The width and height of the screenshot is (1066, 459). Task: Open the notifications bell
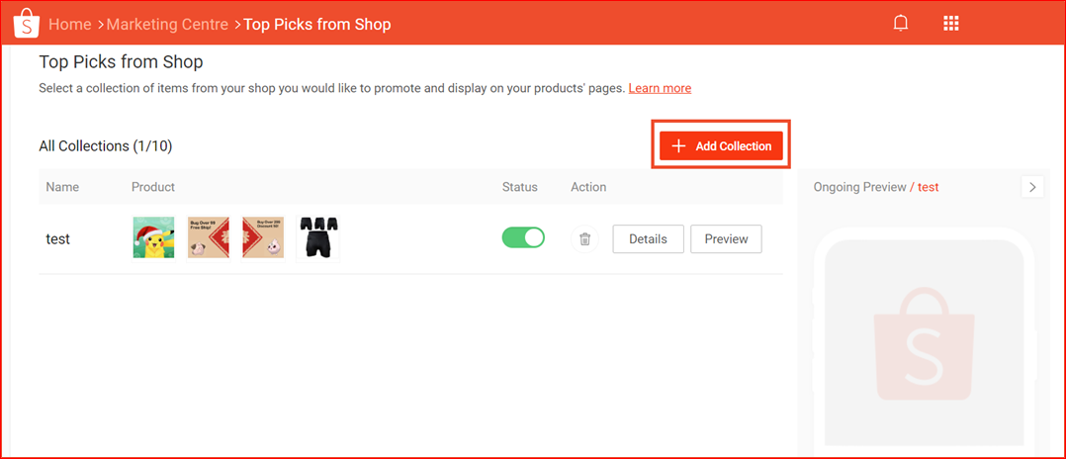900,23
